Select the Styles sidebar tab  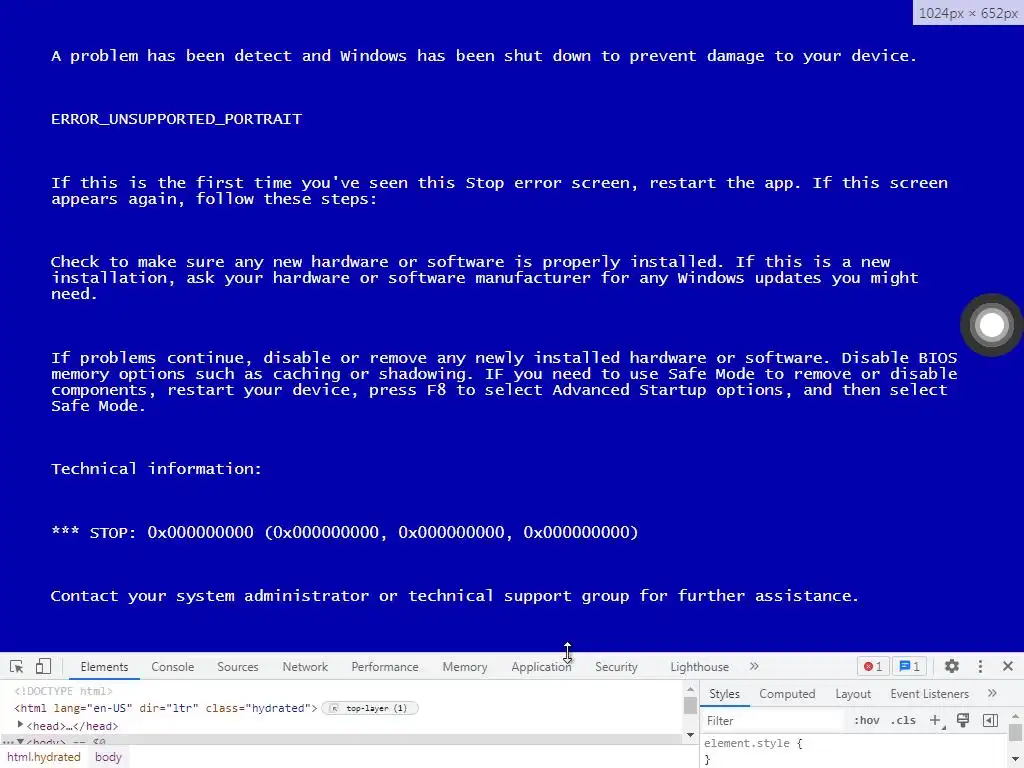(x=724, y=694)
